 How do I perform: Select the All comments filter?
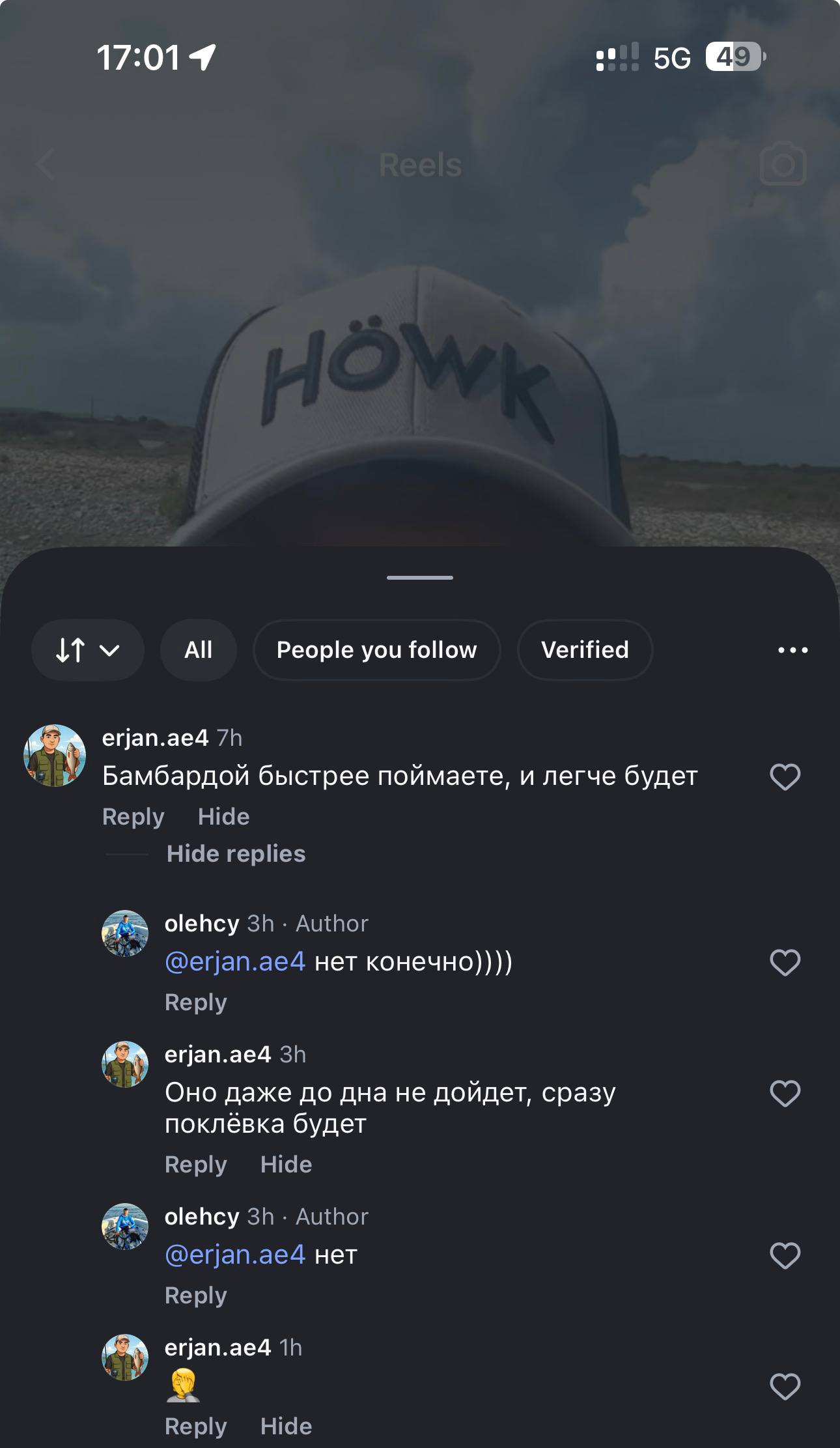click(198, 650)
